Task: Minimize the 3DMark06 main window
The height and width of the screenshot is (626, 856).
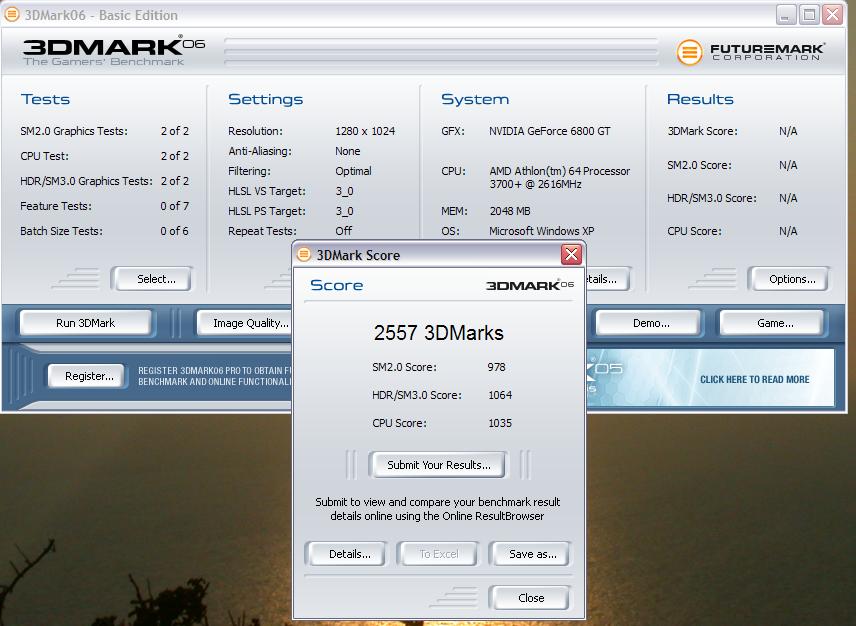Action: pos(786,15)
